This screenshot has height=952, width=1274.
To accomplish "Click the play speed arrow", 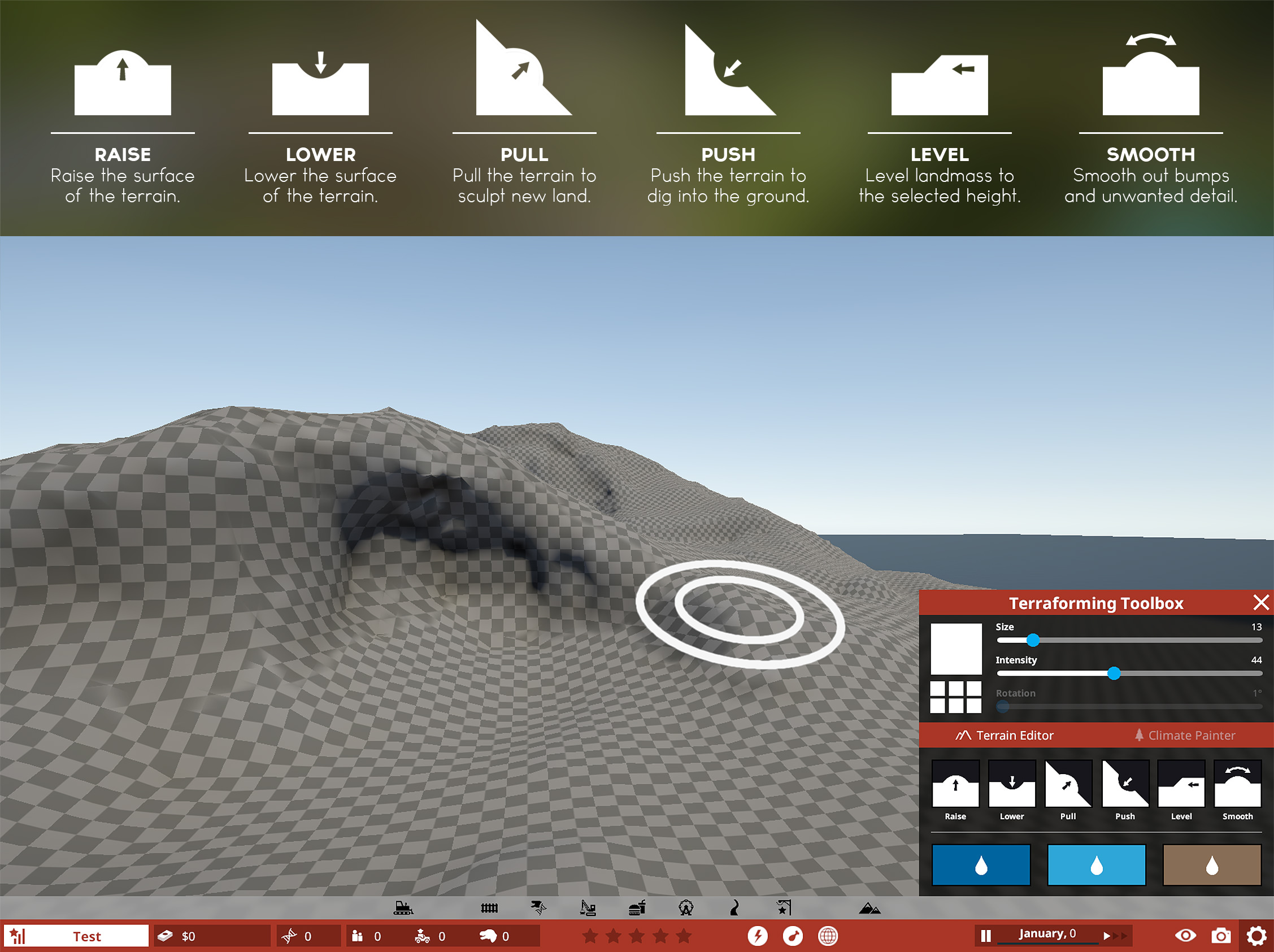I will [x=1106, y=936].
